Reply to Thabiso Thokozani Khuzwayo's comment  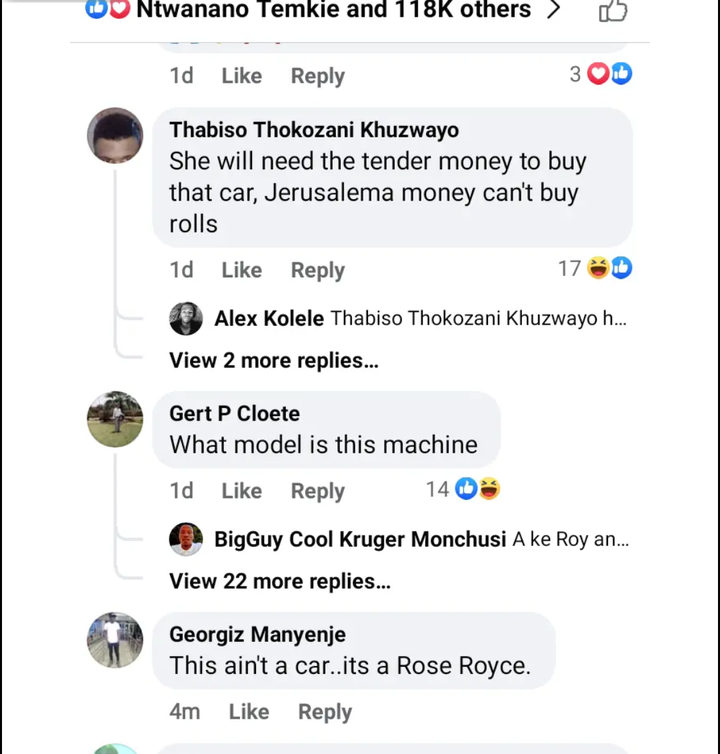[x=318, y=270]
